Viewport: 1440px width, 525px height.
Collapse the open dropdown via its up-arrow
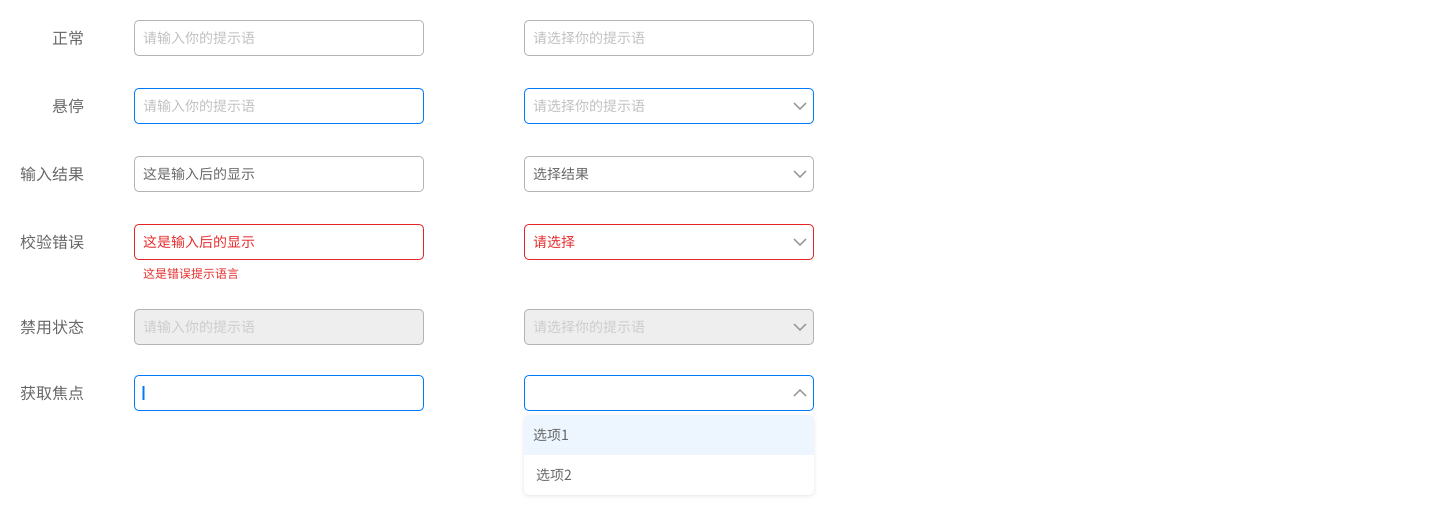(x=800, y=393)
